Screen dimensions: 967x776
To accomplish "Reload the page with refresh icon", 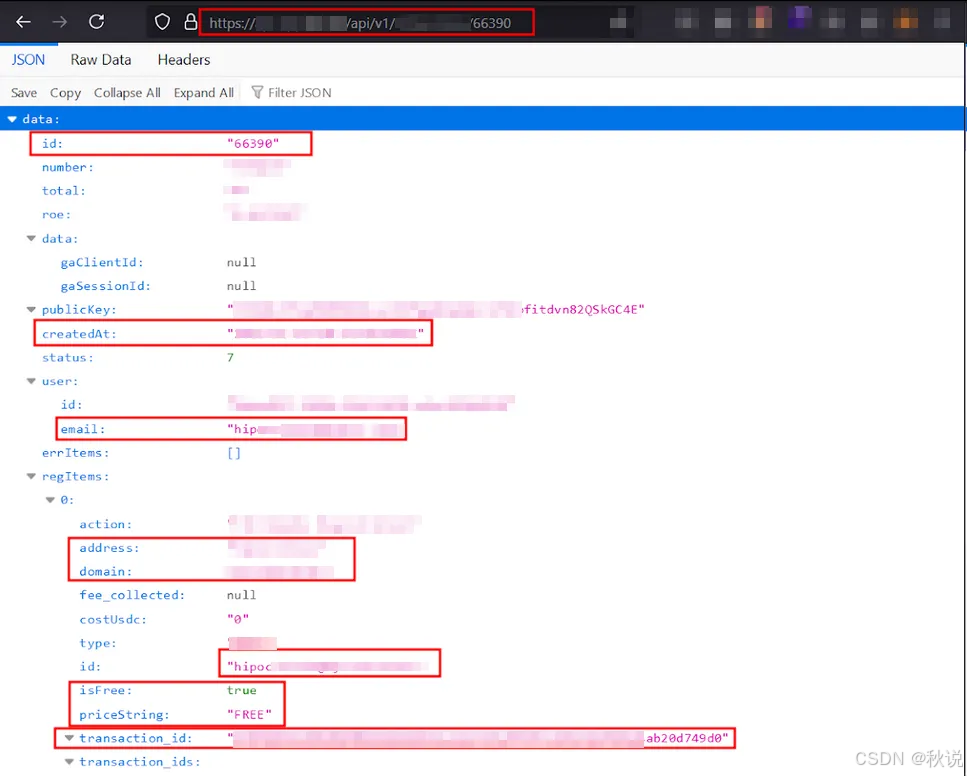I will (96, 22).
